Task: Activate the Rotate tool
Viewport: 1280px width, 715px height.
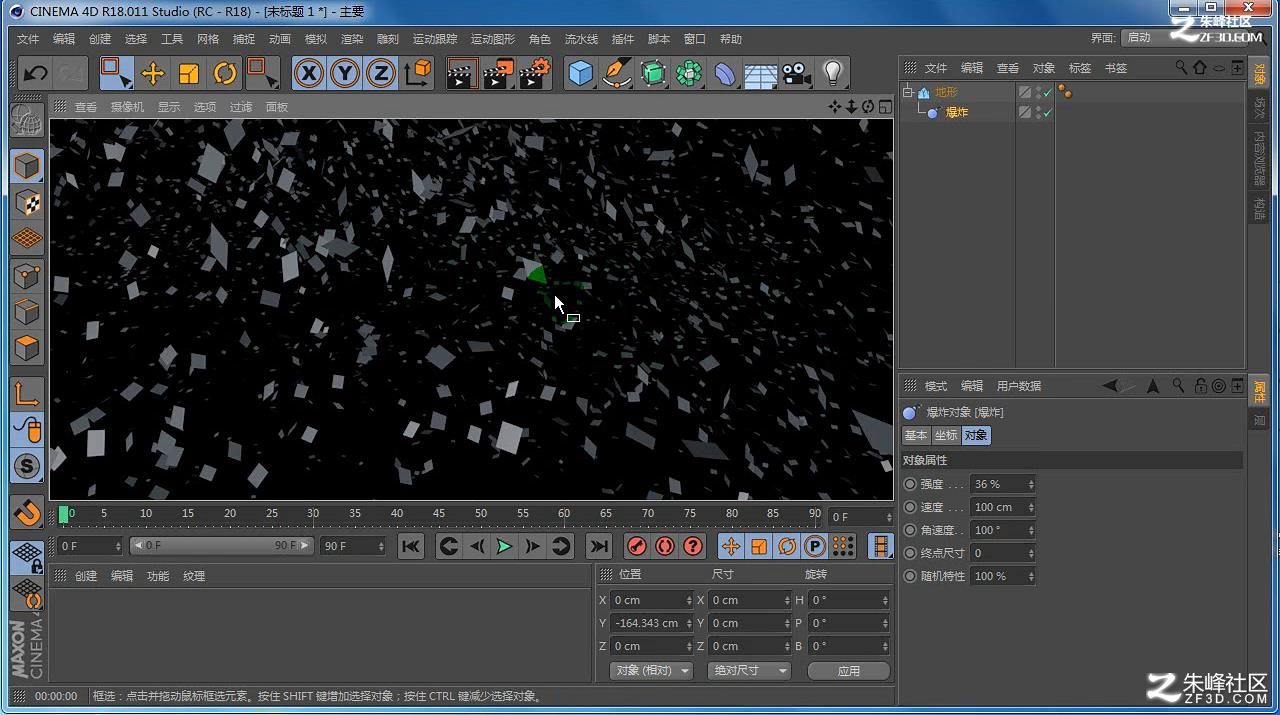Action: click(225, 73)
